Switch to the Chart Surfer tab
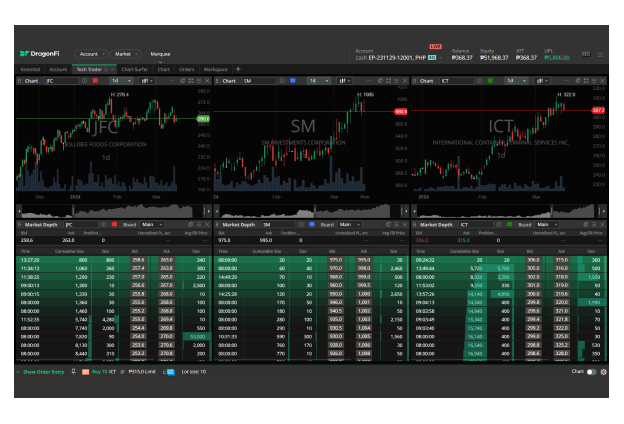Viewport: 624px width, 424px height. [x=134, y=69]
